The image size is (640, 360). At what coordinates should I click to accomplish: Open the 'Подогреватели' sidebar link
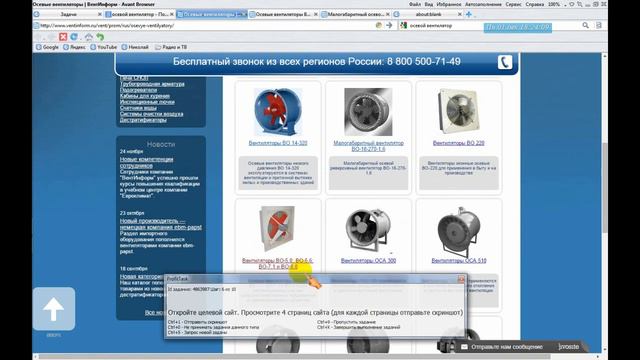pos(138,90)
